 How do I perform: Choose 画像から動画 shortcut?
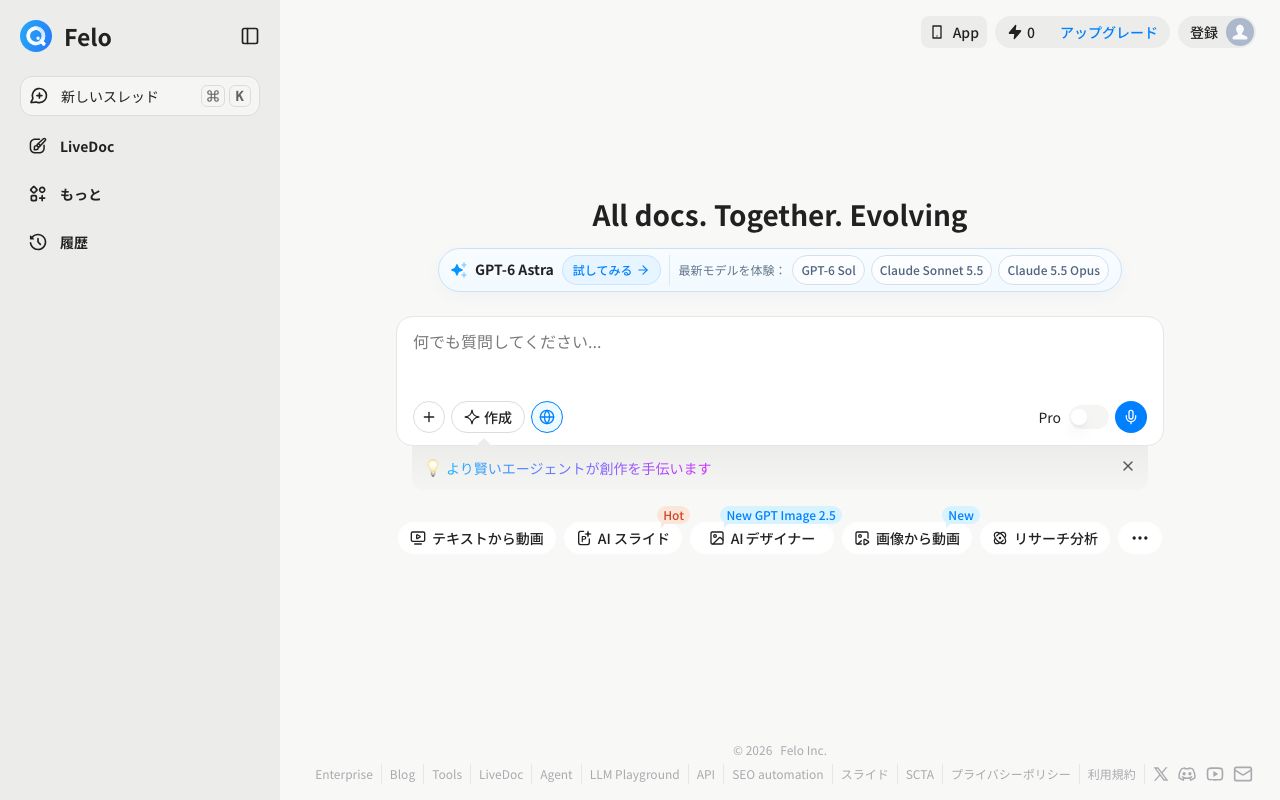coord(907,538)
